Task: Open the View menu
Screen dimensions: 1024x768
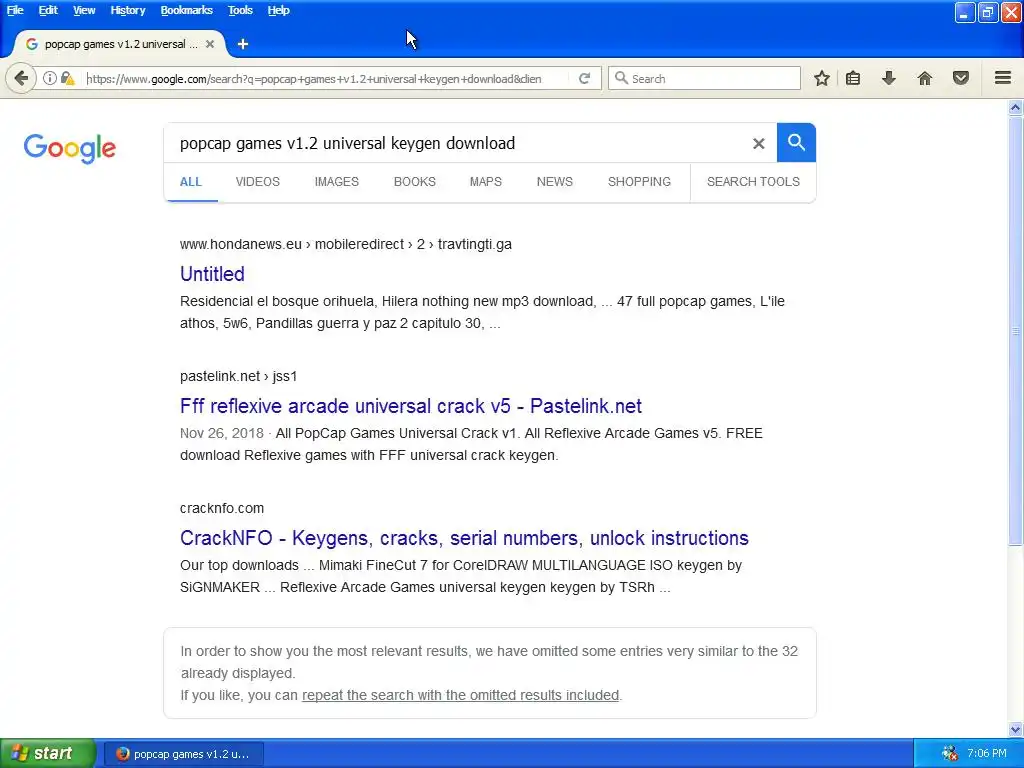Action: pyautogui.click(x=84, y=10)
